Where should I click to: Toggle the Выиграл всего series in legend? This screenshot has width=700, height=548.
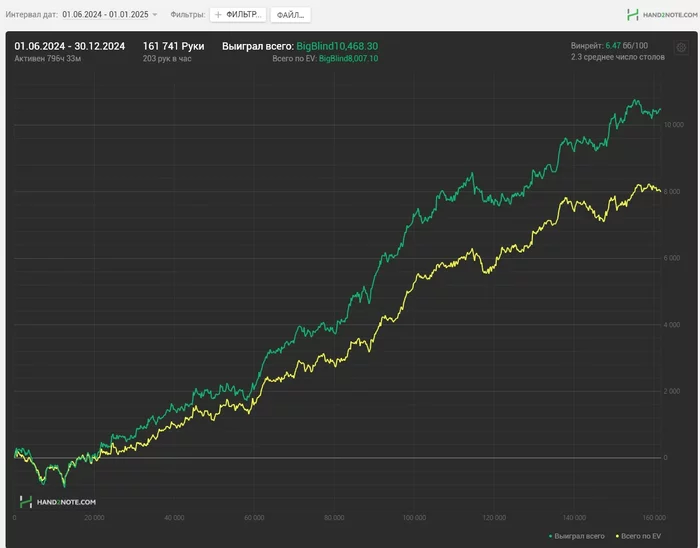coord(577,536)
